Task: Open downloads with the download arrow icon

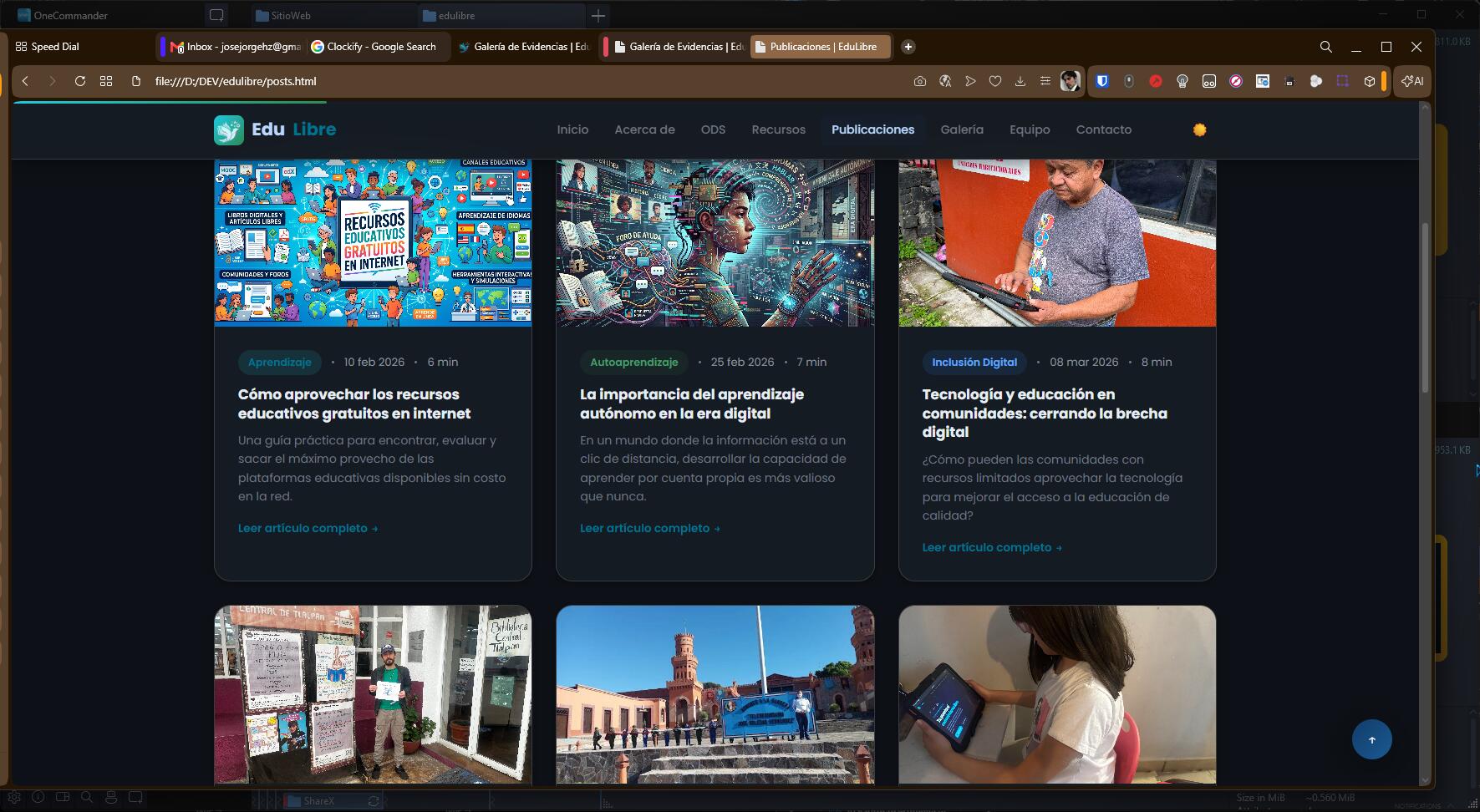Action: click(1020, 81)
